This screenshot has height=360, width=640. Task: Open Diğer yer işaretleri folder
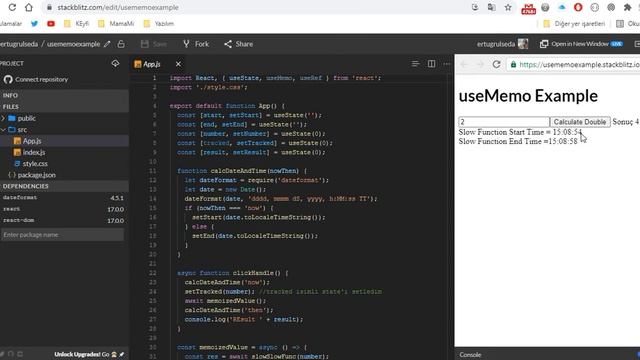[x=574, y=24]
